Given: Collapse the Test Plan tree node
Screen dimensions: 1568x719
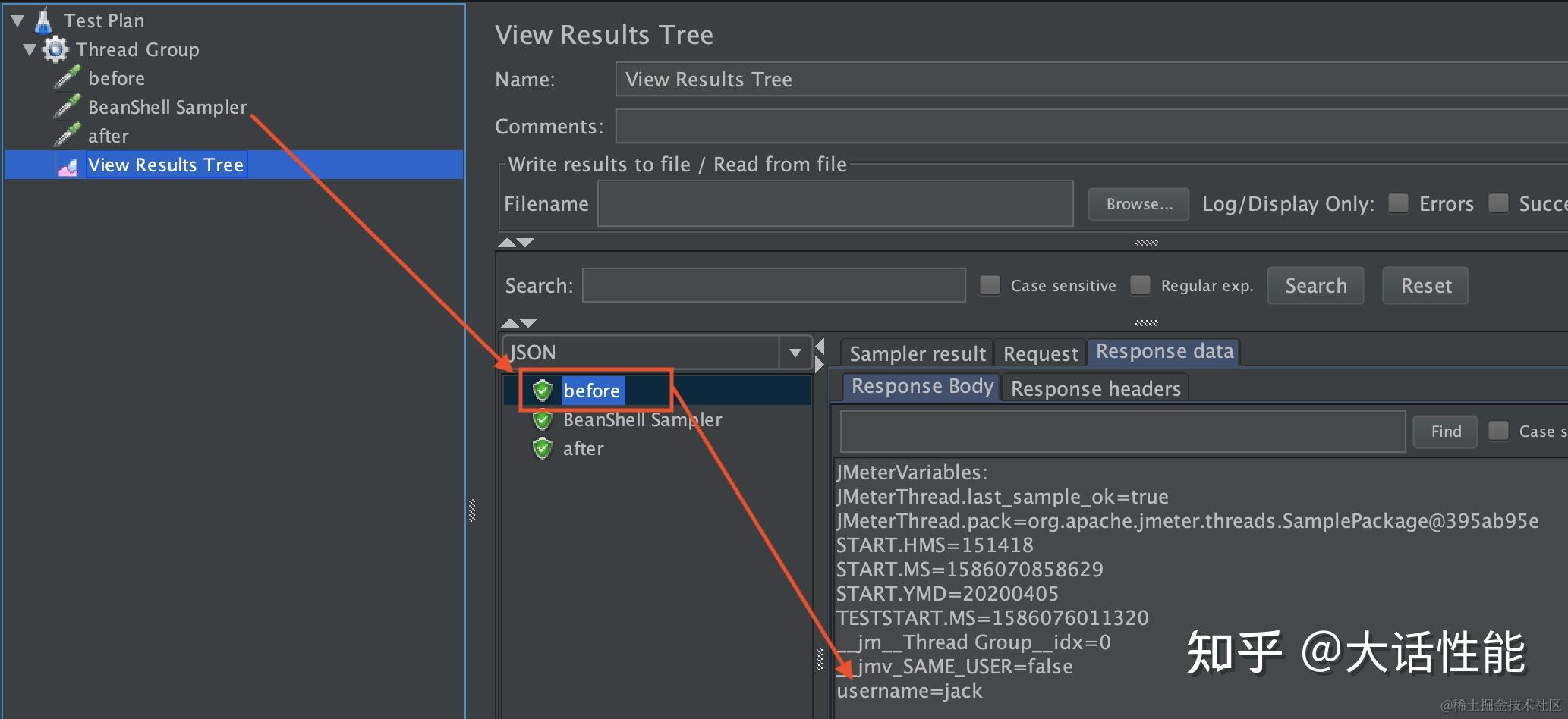Looking at the screenshot, I should [x=17, y=20].
